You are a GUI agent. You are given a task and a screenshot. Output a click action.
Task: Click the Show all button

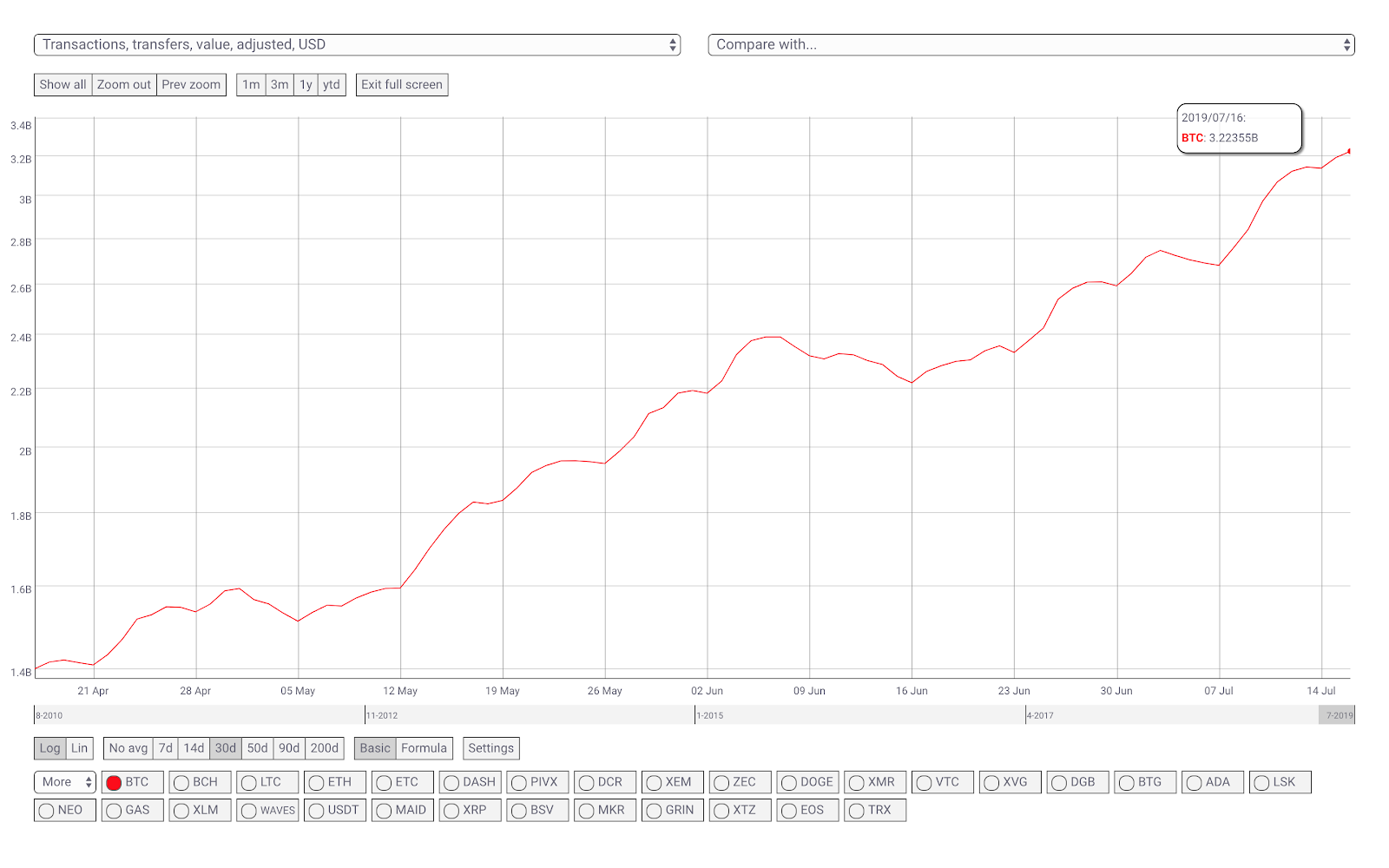[63, 84]
